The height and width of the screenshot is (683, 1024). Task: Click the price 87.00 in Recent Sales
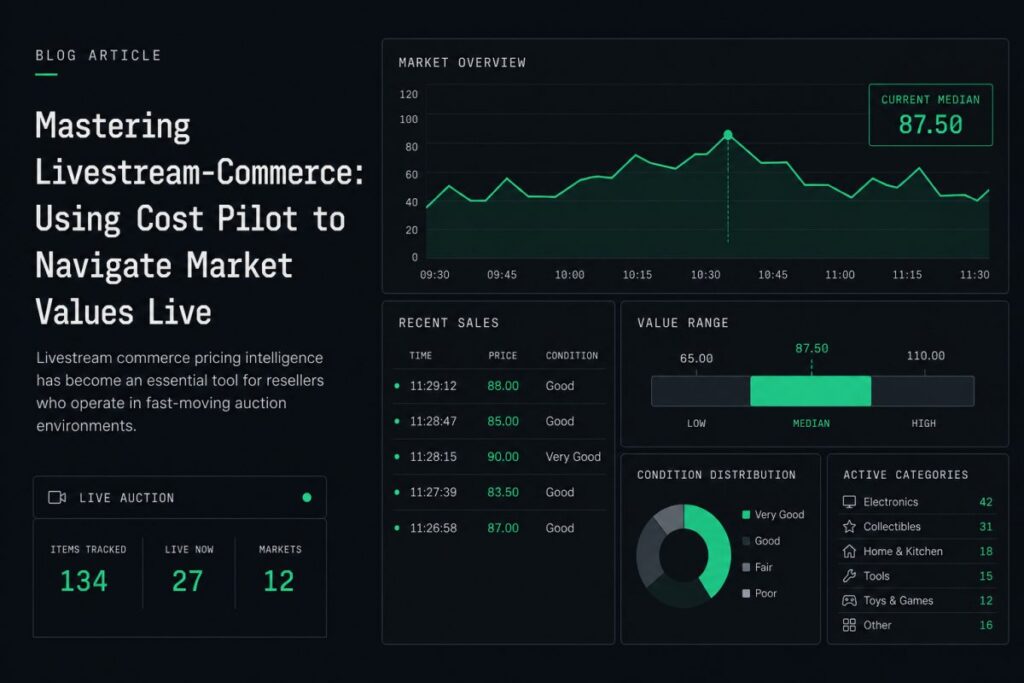click(503, 528)
